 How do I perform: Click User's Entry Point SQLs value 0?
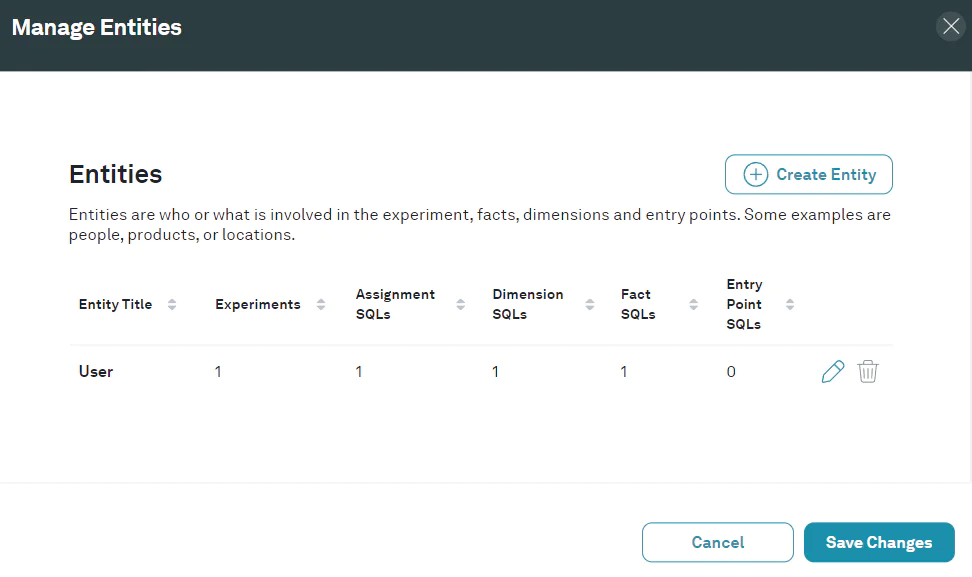click(731, 372)
